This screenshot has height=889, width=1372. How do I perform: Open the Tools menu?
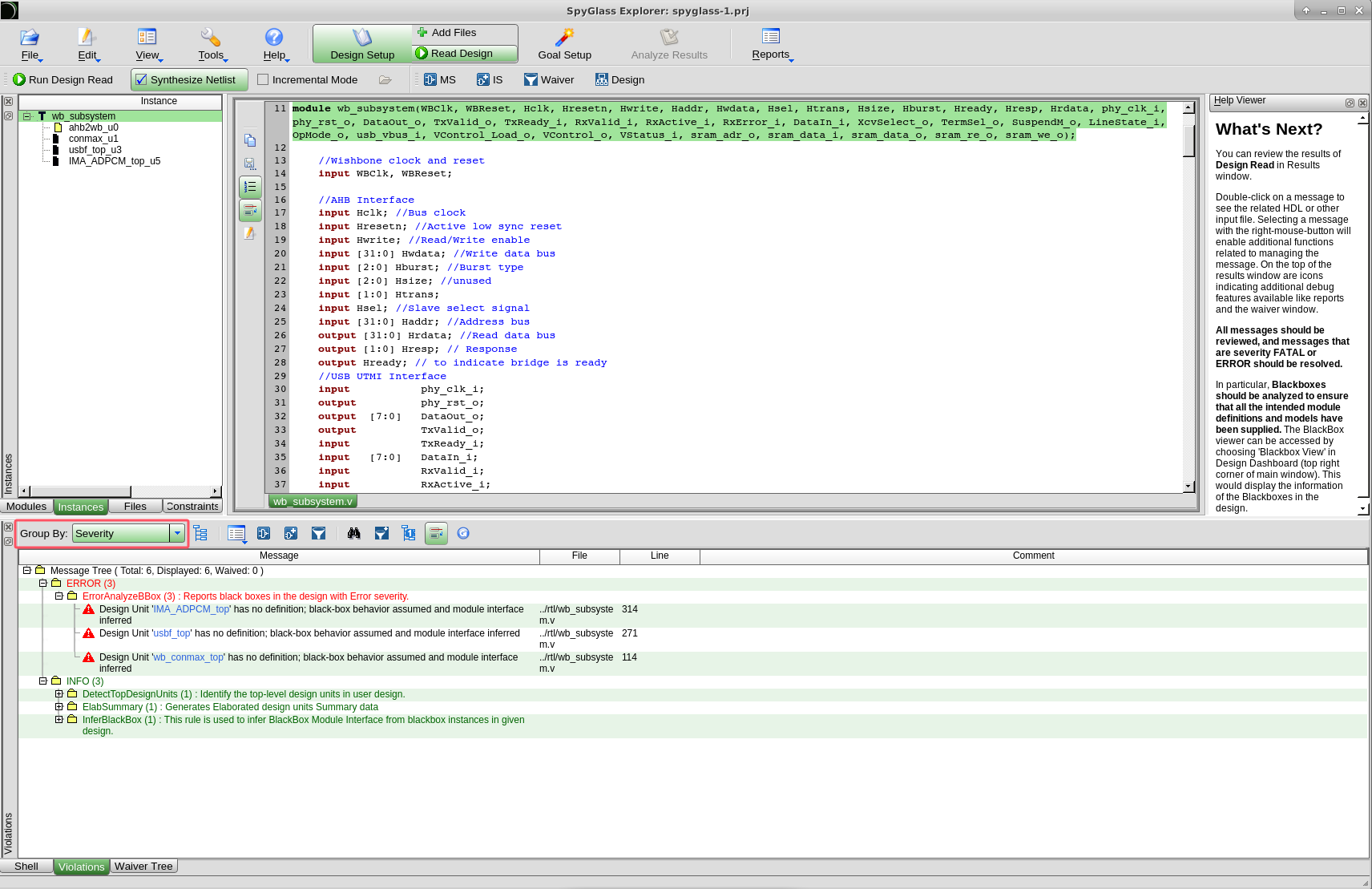click(x=212, y=45)
